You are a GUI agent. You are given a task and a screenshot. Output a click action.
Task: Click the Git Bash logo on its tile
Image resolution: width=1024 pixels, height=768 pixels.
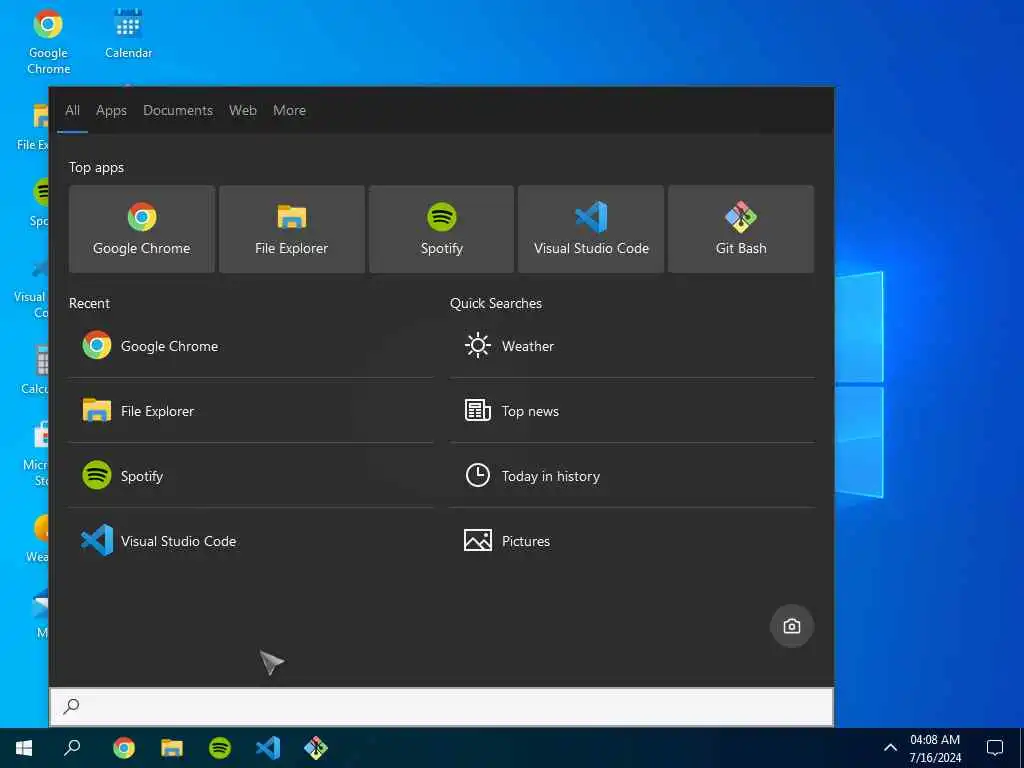coord(741,217)
